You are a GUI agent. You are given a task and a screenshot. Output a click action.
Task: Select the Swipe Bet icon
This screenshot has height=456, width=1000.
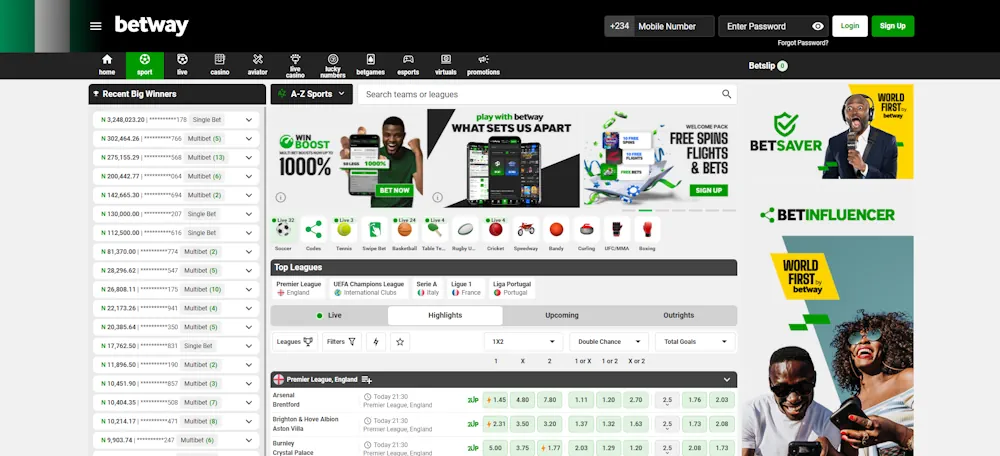tap(374, 230)
